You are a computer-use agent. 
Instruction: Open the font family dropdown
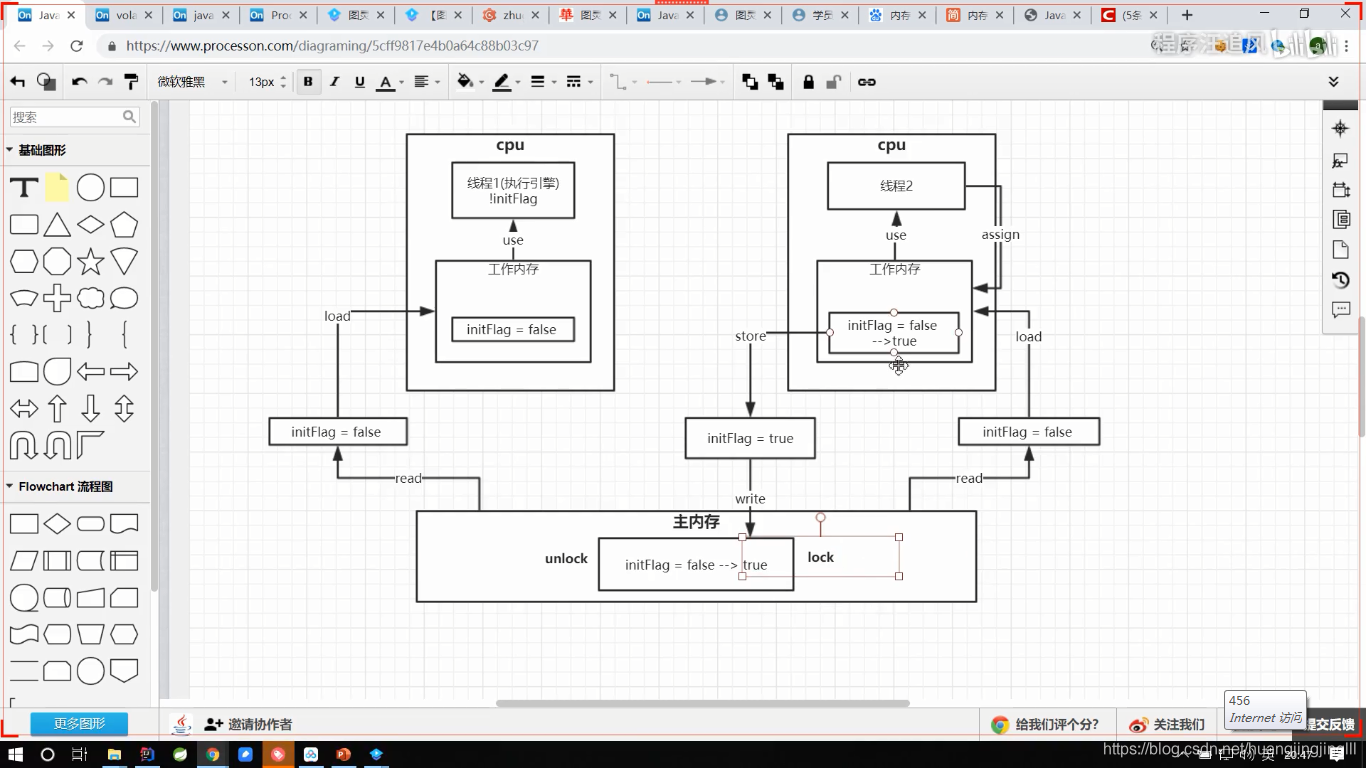click(x=192, y=82)
